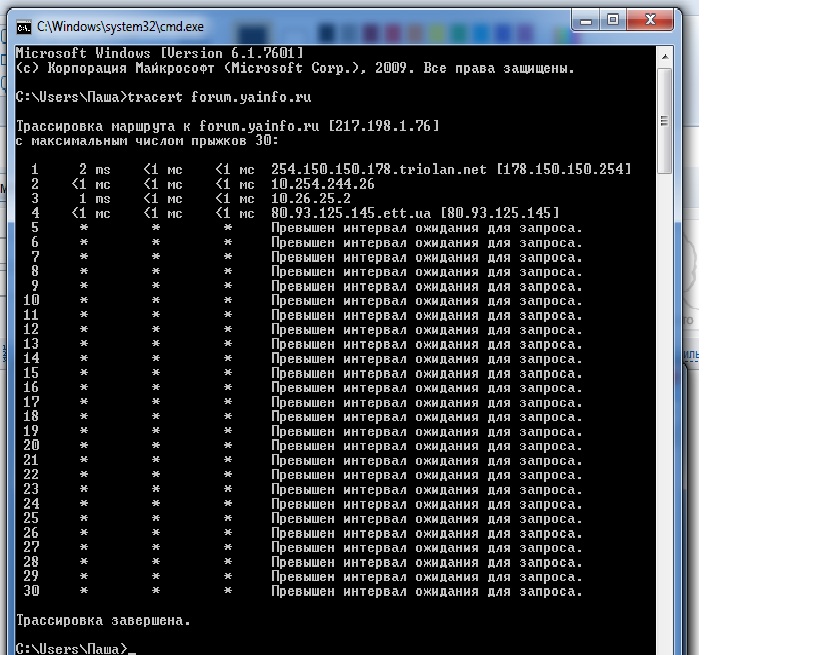Viewport: 819px width, 655px height.
Task: Click the hop number 12
Action: (31, 330)
